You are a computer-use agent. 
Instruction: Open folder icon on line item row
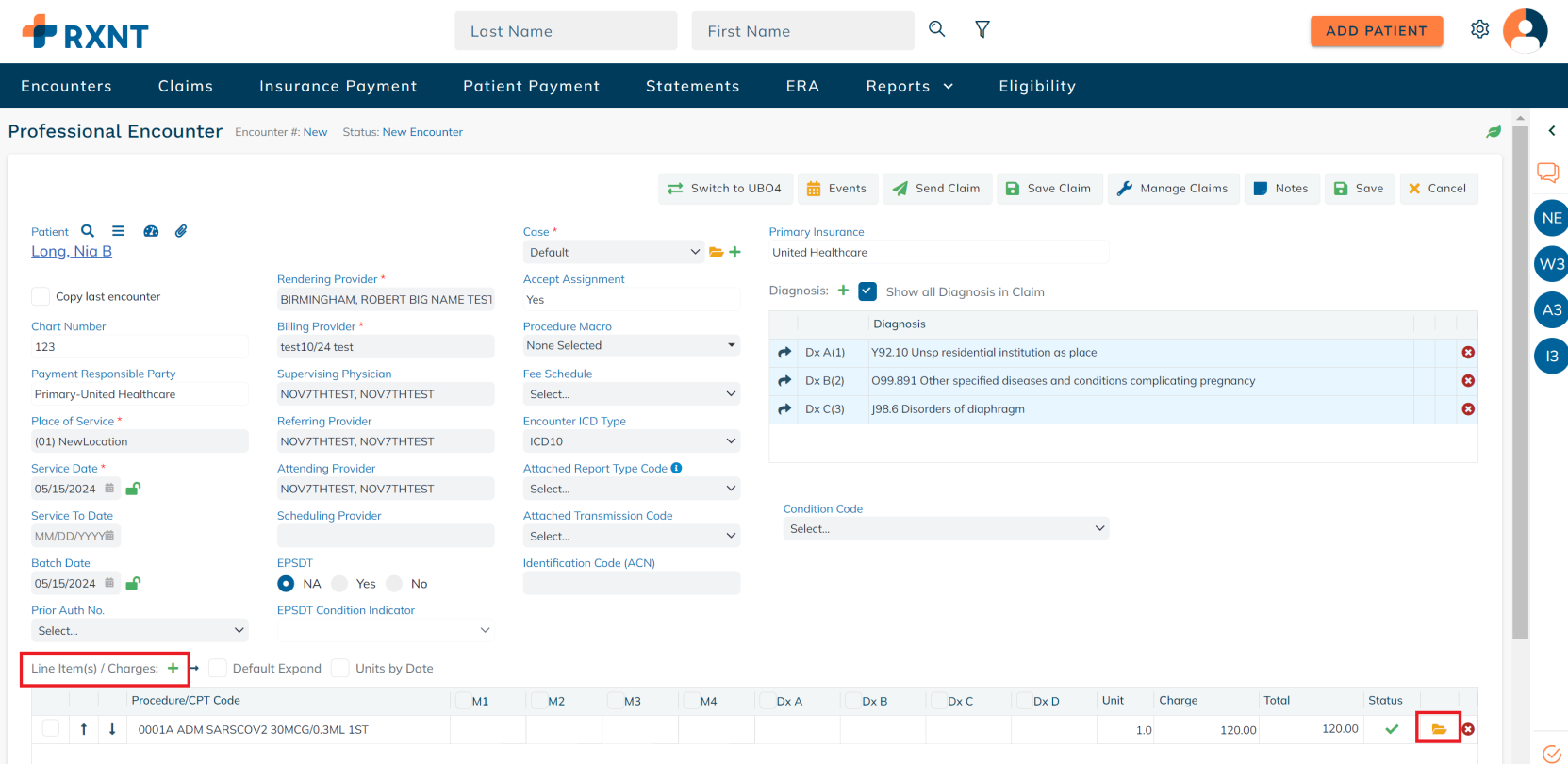click(1439, 729)
